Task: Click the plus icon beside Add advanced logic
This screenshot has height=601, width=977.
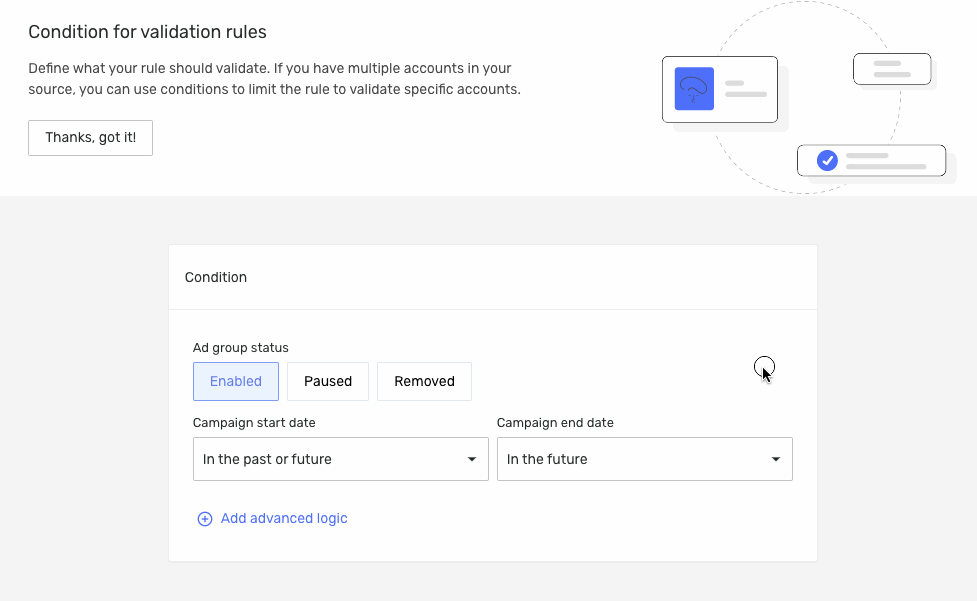Action: point(204,518)
